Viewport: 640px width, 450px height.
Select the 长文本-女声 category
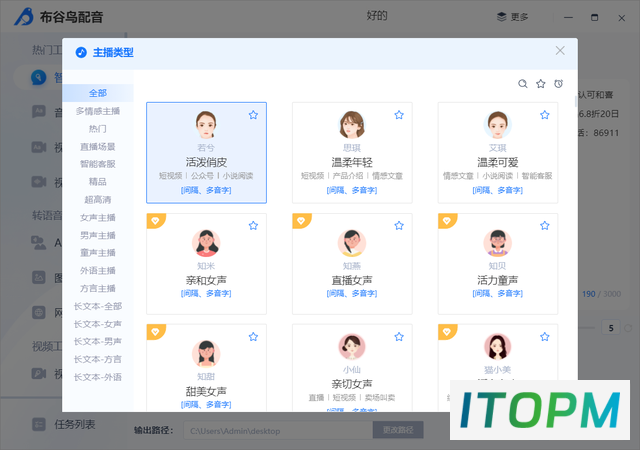[x=98, y=324]
